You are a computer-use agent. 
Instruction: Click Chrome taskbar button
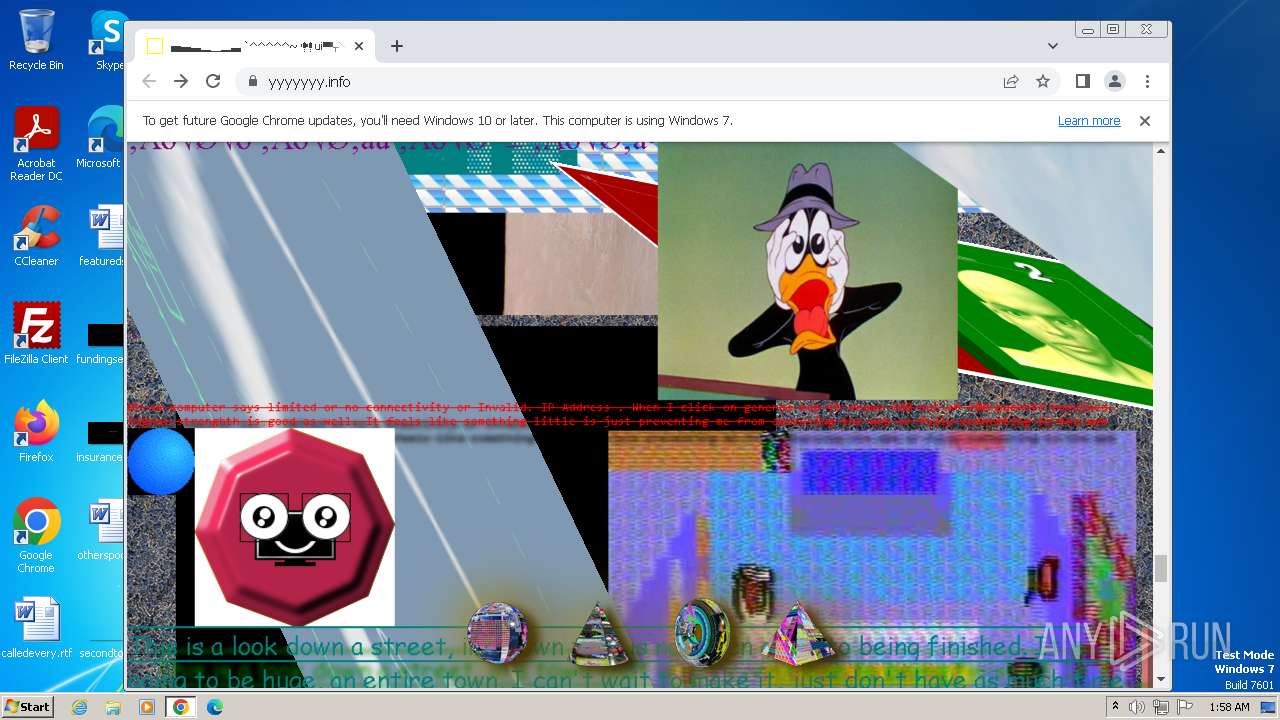coord(181,707)
